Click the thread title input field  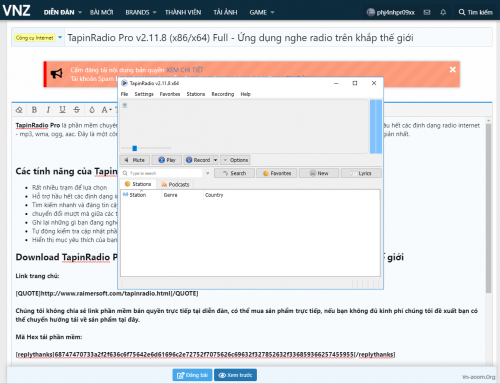(x=278, y=38)
